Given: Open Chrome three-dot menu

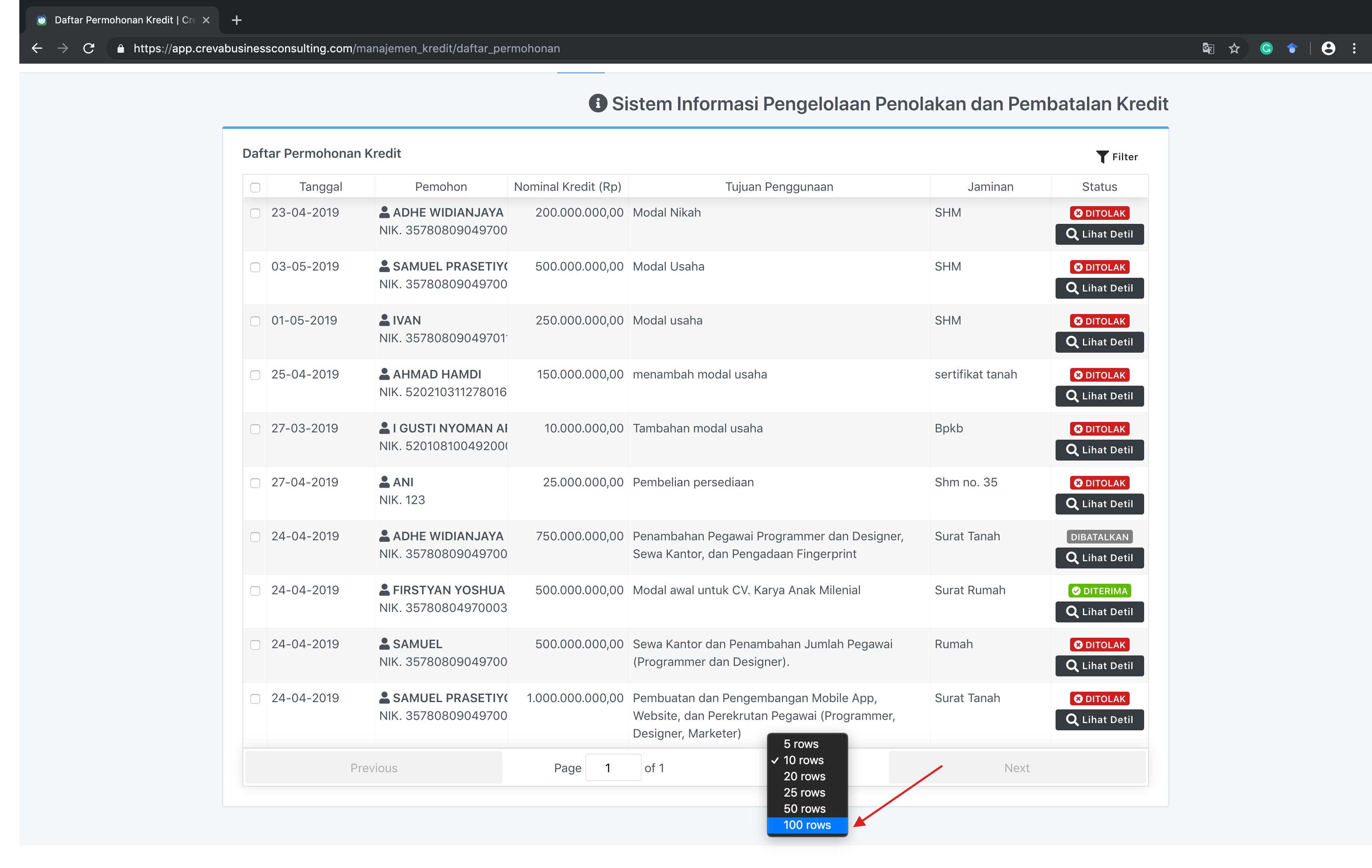Looking at the screenshot, I should click(1354, 48).
